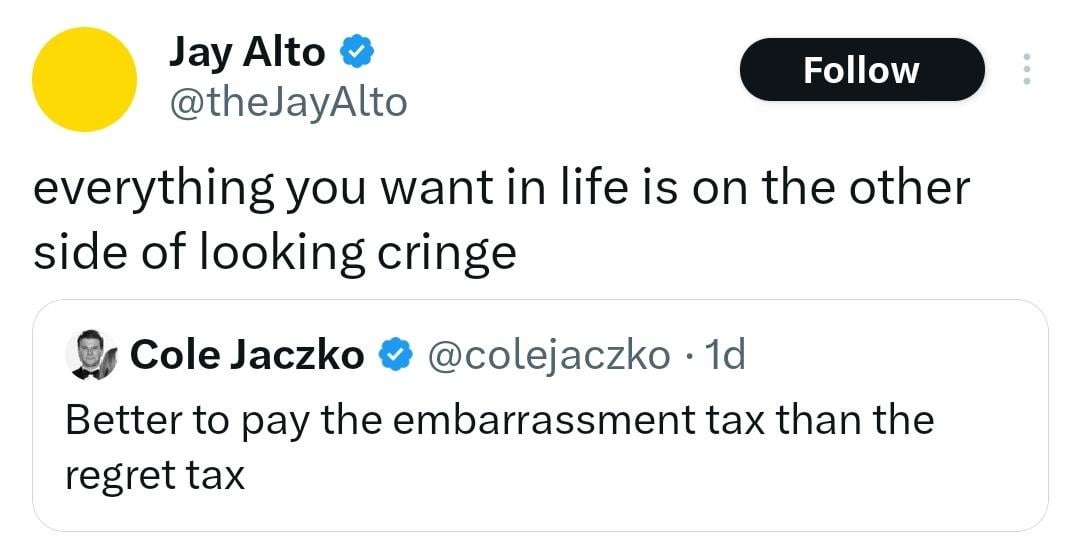Click the 'regret tax' text in quote
Screen dimensions: 1079x559
tap(154, 474)
